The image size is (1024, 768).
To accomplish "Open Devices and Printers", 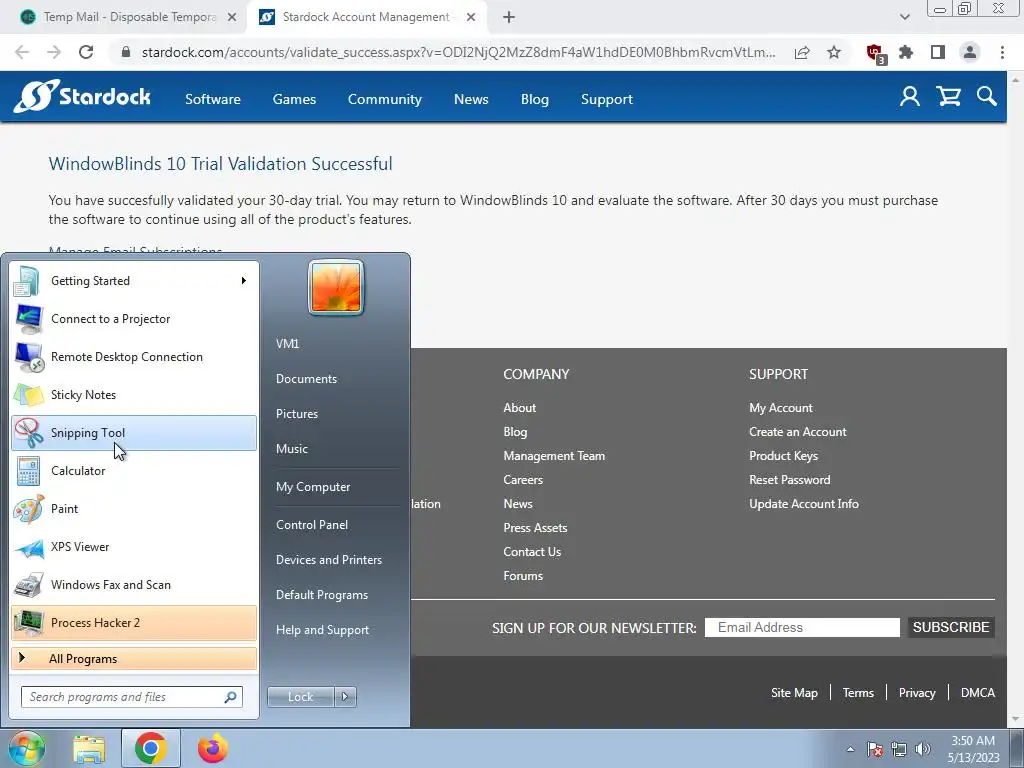I will pos(329,560).
